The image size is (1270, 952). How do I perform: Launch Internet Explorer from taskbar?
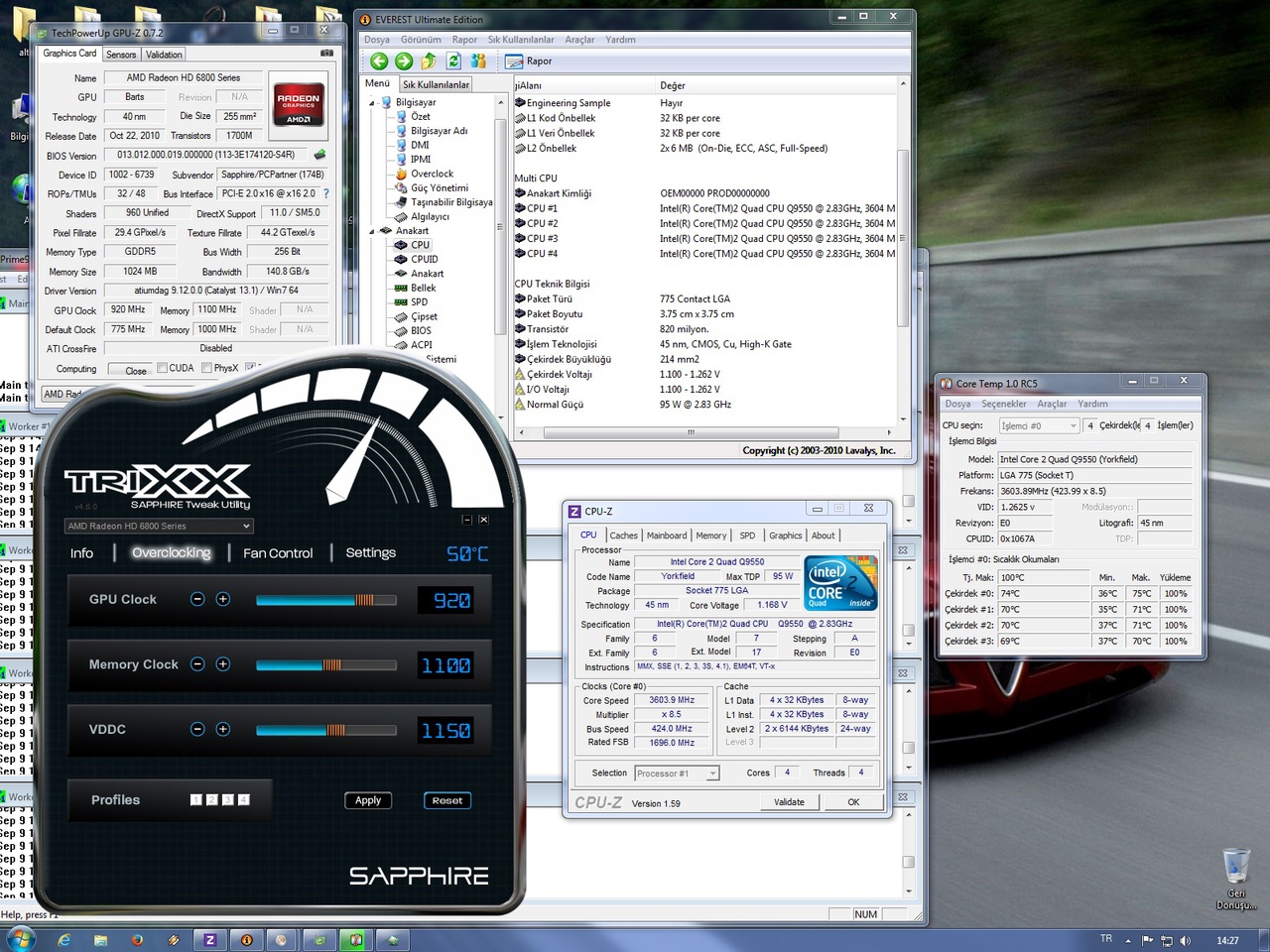click(64, 939)
